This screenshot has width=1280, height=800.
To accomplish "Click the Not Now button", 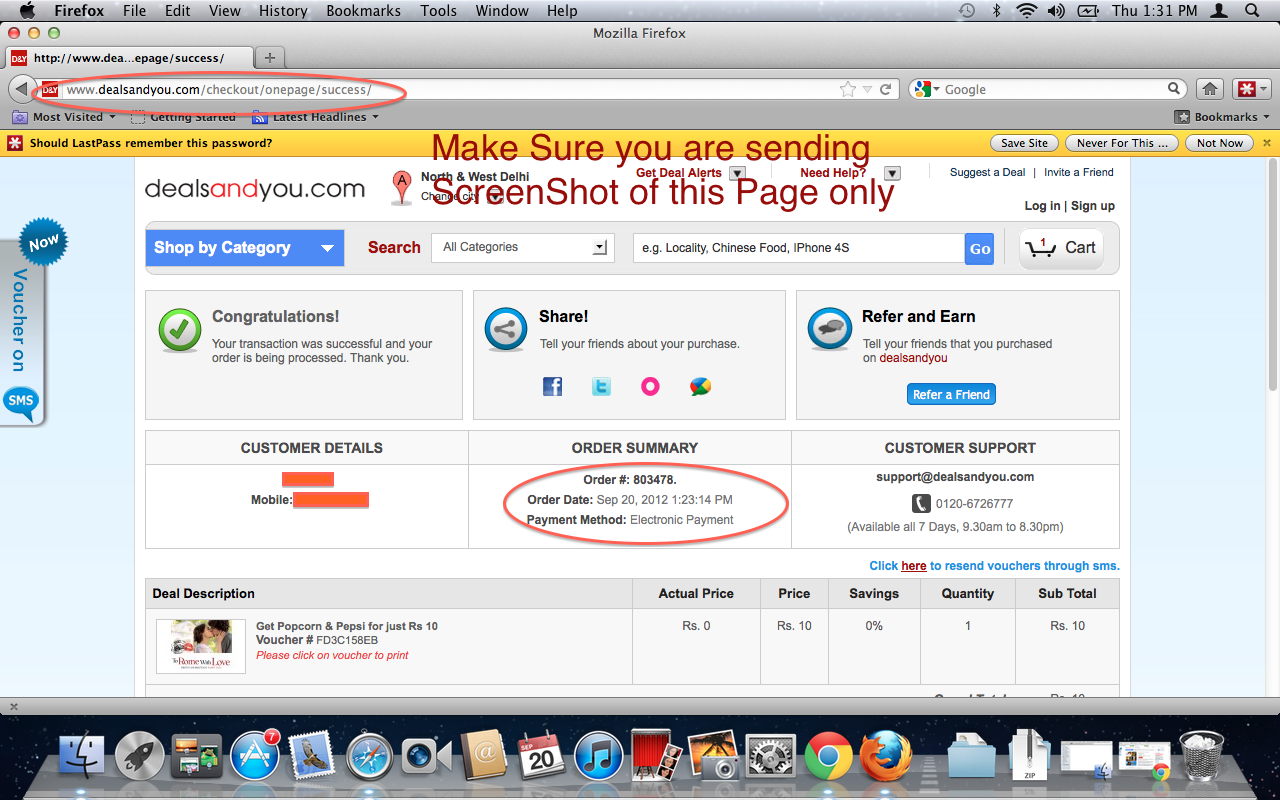I will click(1220, 143).
